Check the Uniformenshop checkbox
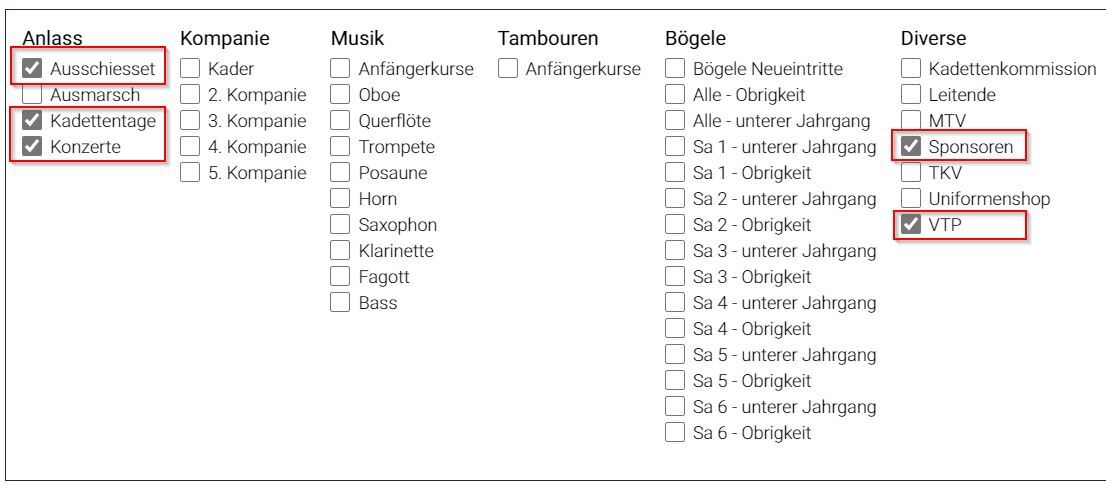The width and height of the screenshot is (1106, 491). click(910, 199)
